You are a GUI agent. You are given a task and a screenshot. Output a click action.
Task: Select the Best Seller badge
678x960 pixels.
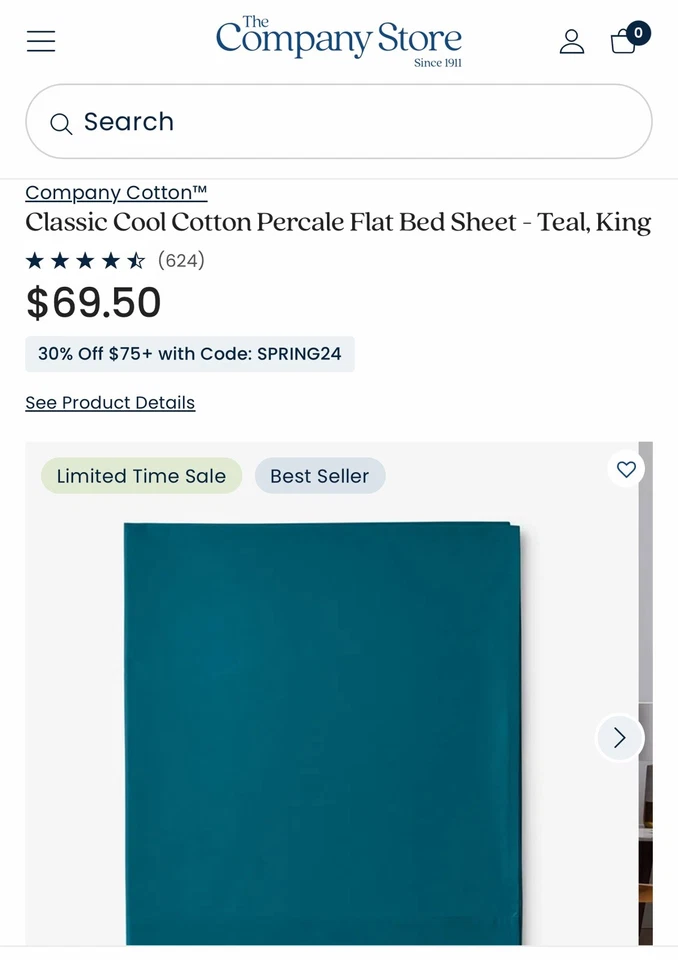click(320, 476)
